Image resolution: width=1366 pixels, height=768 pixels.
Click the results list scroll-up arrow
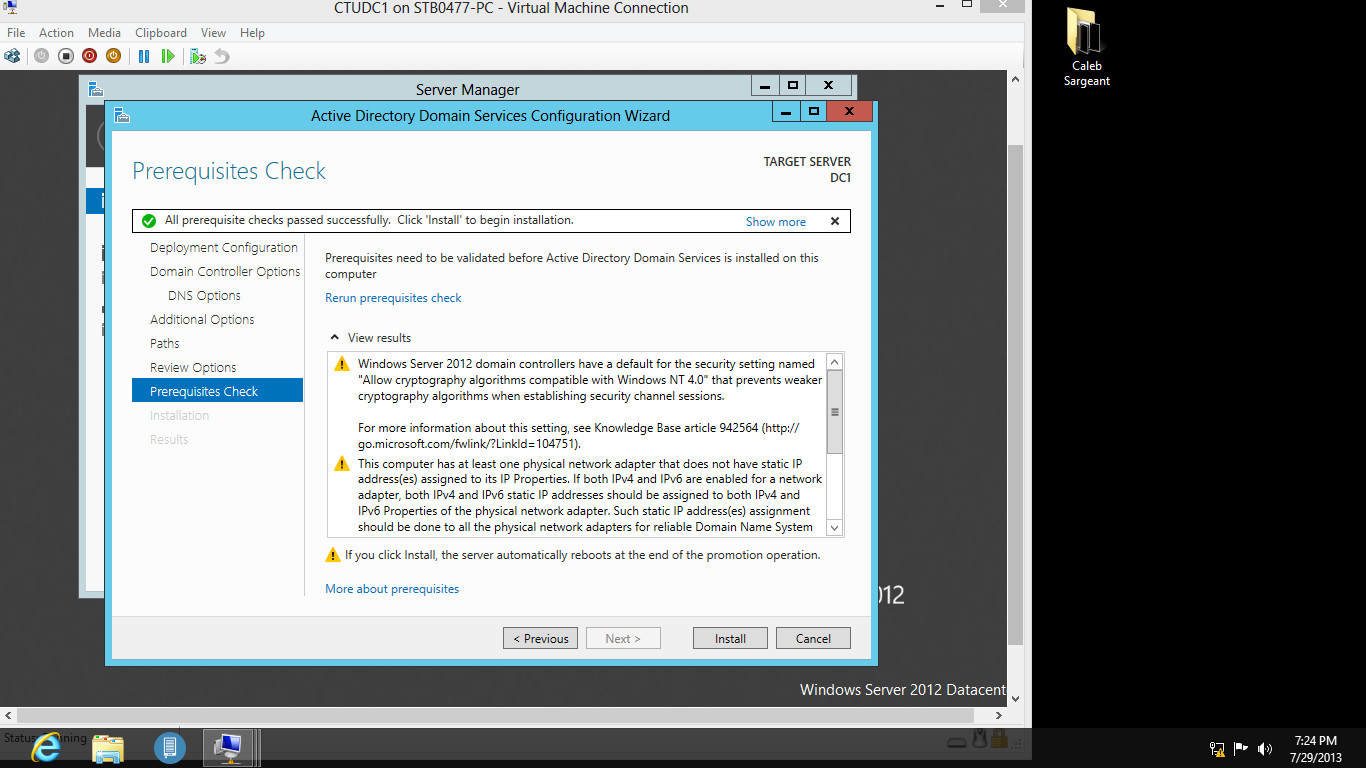pyautogui.click(x=835, y=361)
